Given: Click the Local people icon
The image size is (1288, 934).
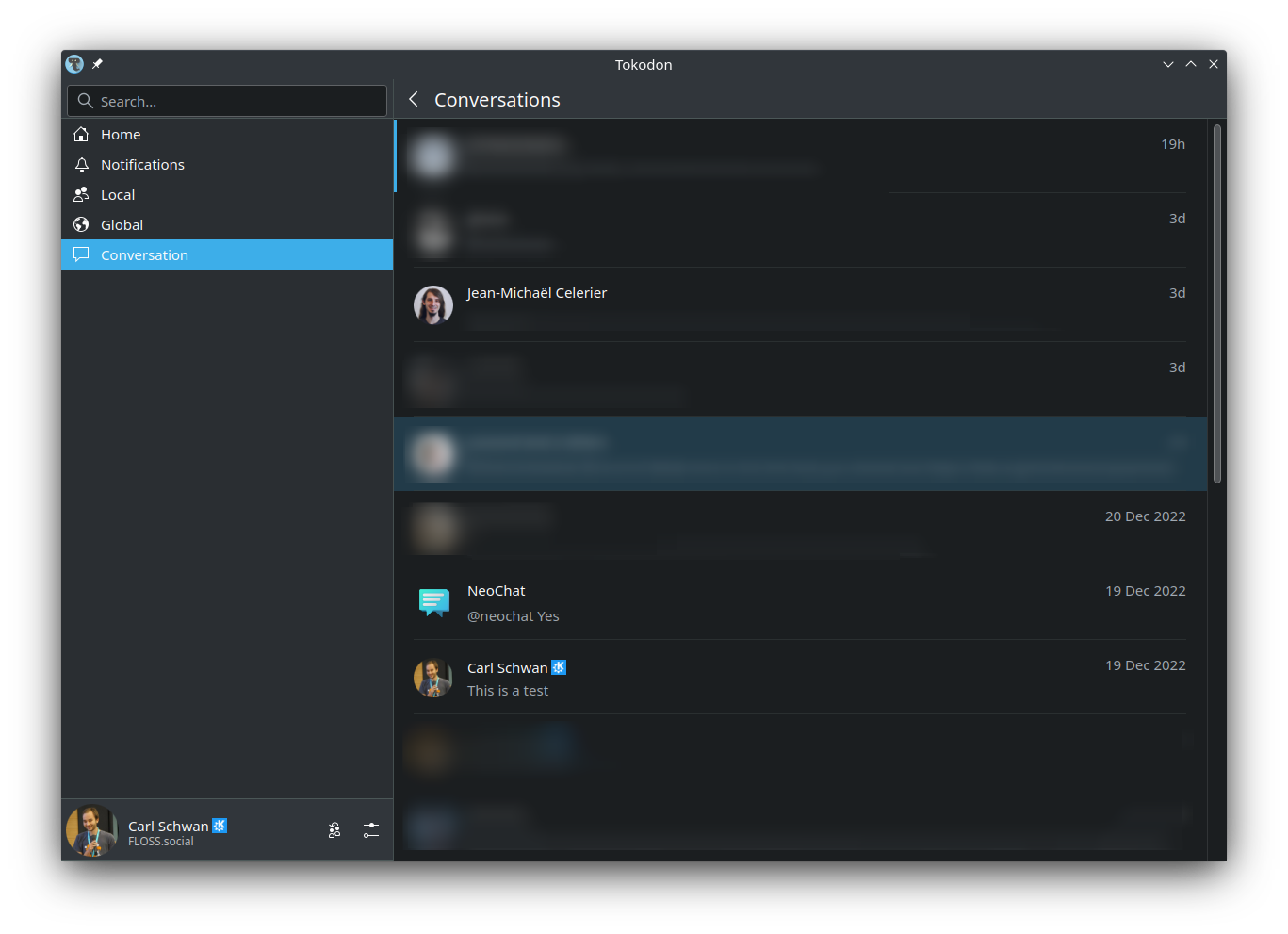Looking at the screenshot, I should [81, 195].
